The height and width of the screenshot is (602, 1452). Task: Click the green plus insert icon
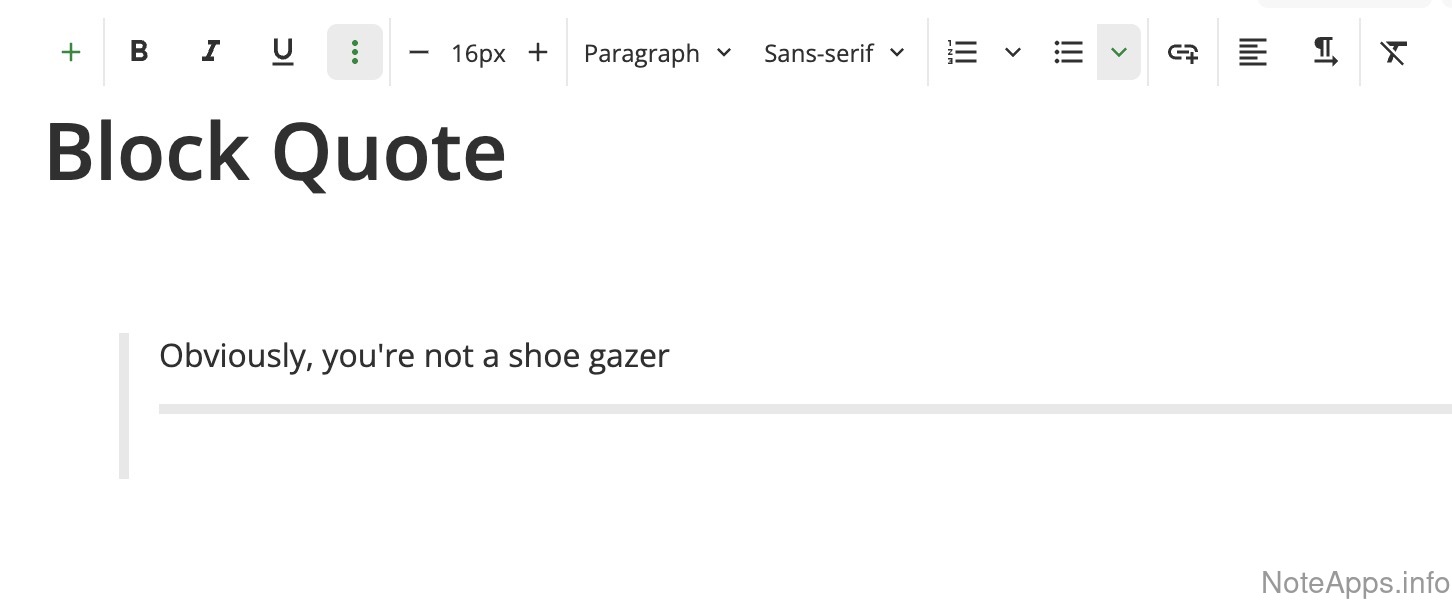pos(70,53)
